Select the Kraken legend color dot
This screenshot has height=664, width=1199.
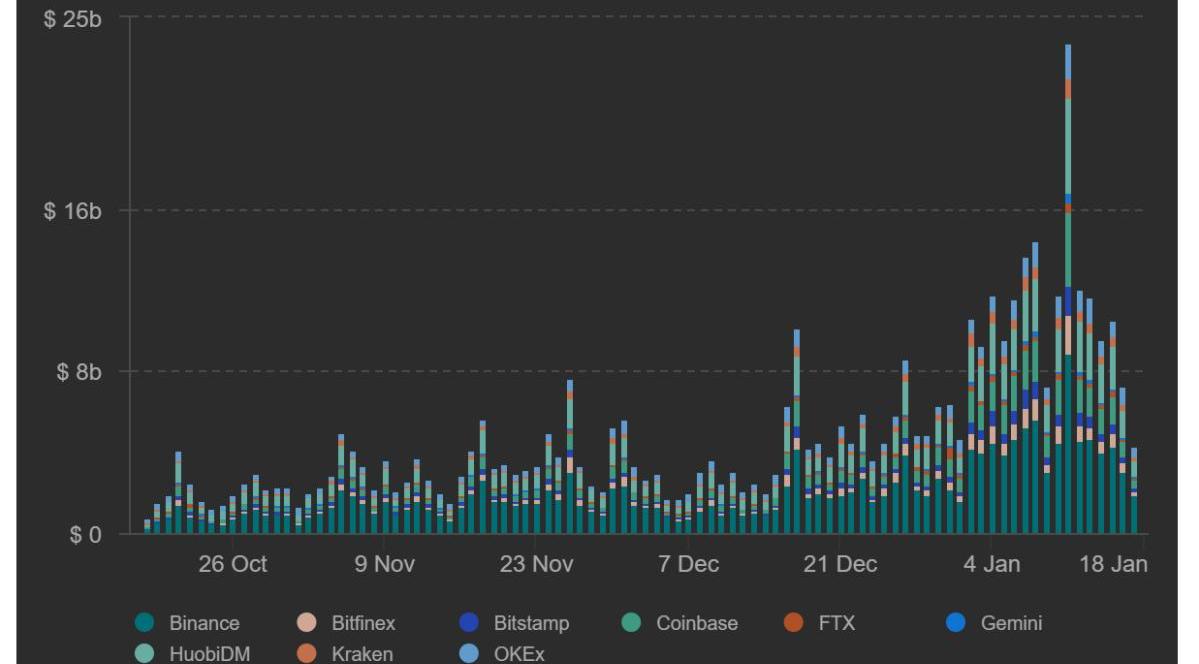[307, 654]
